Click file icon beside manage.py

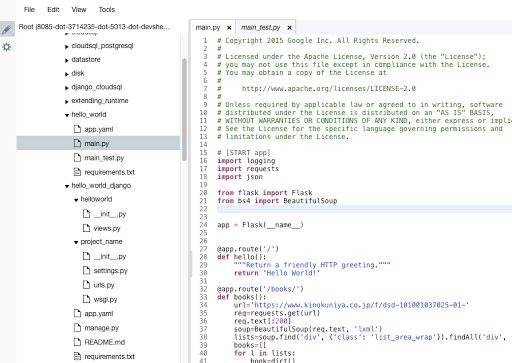pyautogui.click(x=77, y=328)
